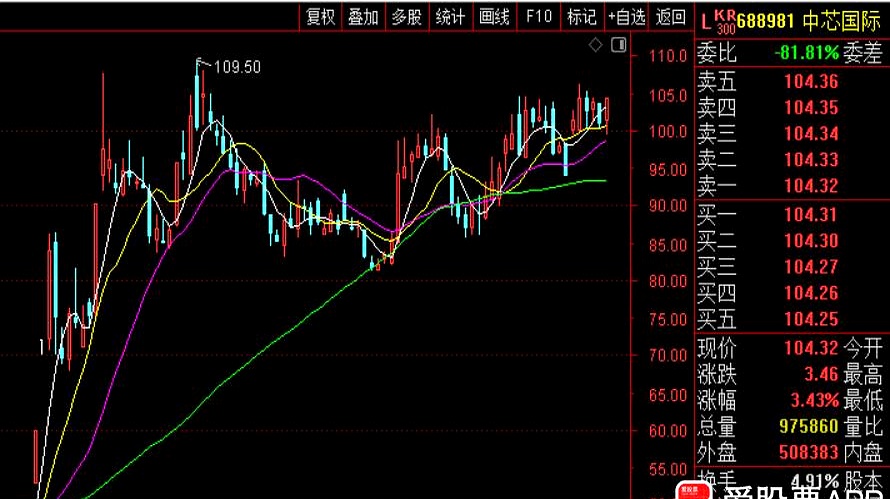Click the 110.0 label on price axis
This screenshot has height=499, width=890.
pos(666,56)
